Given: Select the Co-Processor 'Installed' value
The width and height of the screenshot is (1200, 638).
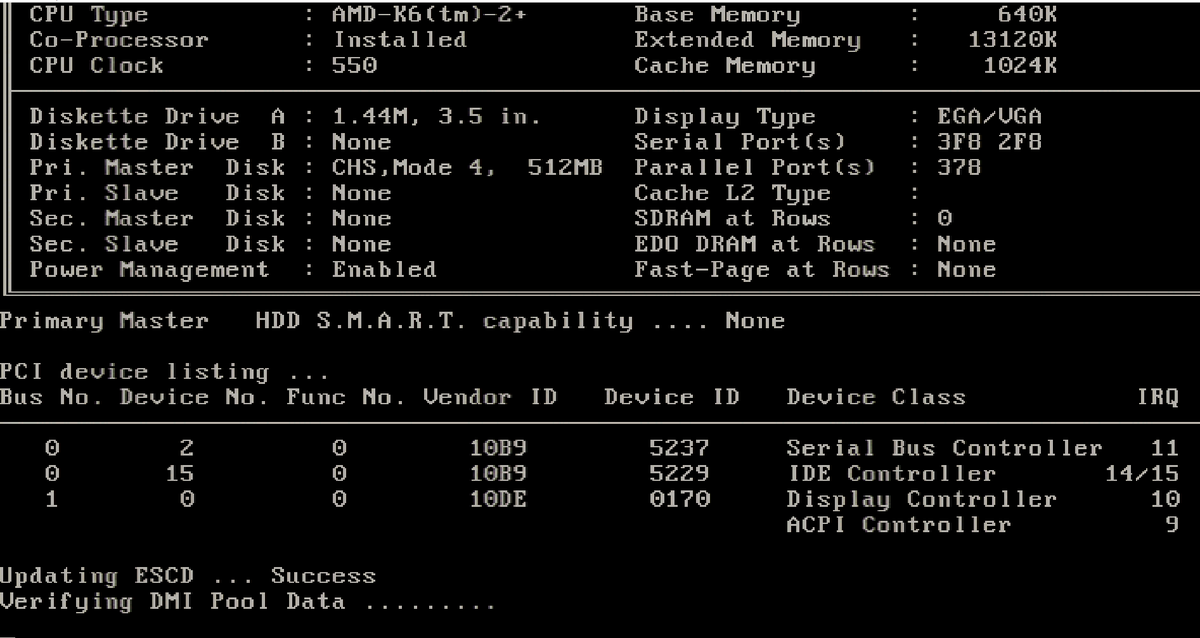Looking at the screenshot, I should tap(400, 40).
